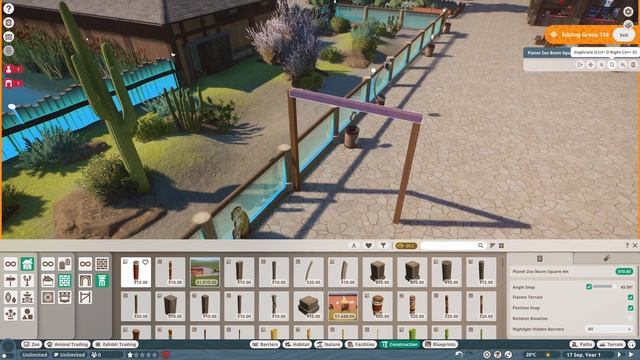Open the Highlight Hidden Barriers dropdown
Image resolution: width=640 pixels, height=360 pixels.
609,329
